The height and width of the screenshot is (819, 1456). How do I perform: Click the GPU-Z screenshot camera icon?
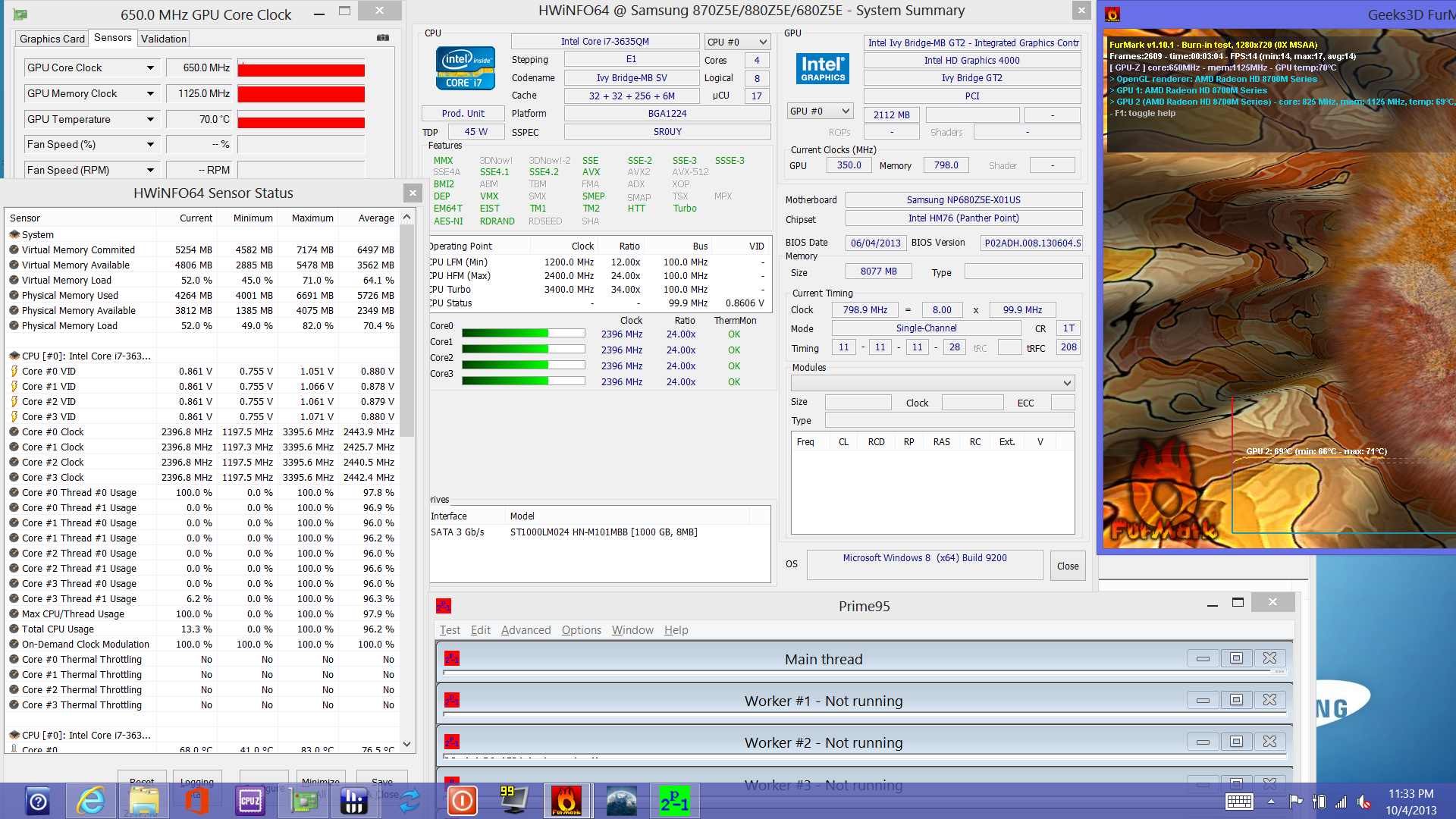tap(383, 38)
